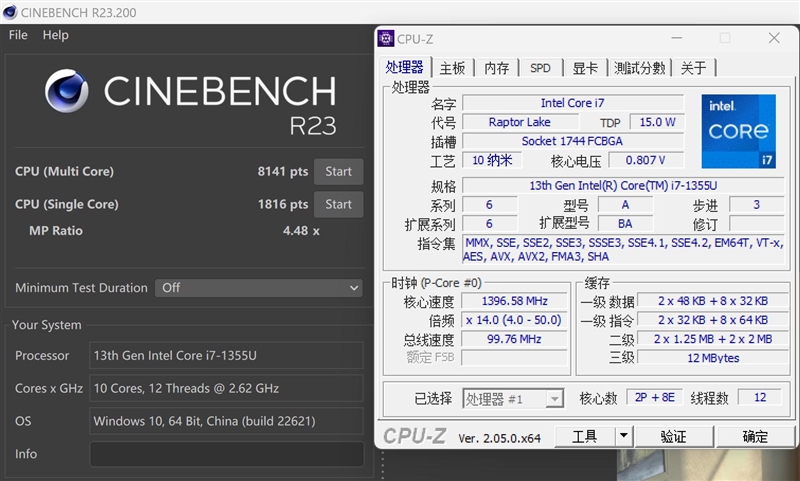Close the CPU-Z window
Viewport: 800px width, 481px height.
(x=774, y=38)
